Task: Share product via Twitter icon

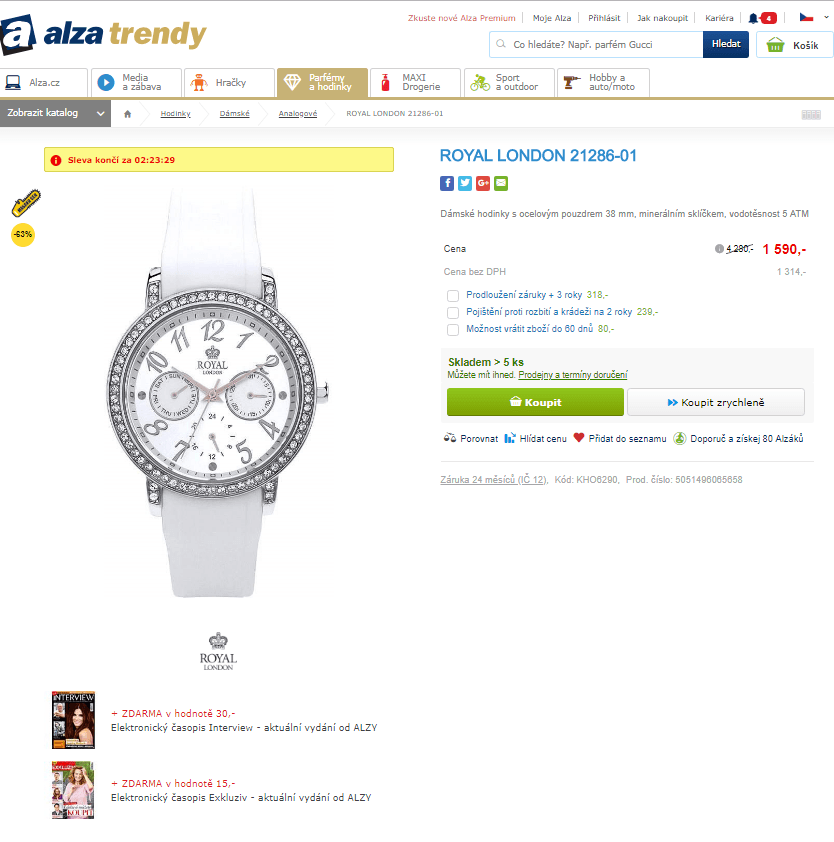Action: 465,183
